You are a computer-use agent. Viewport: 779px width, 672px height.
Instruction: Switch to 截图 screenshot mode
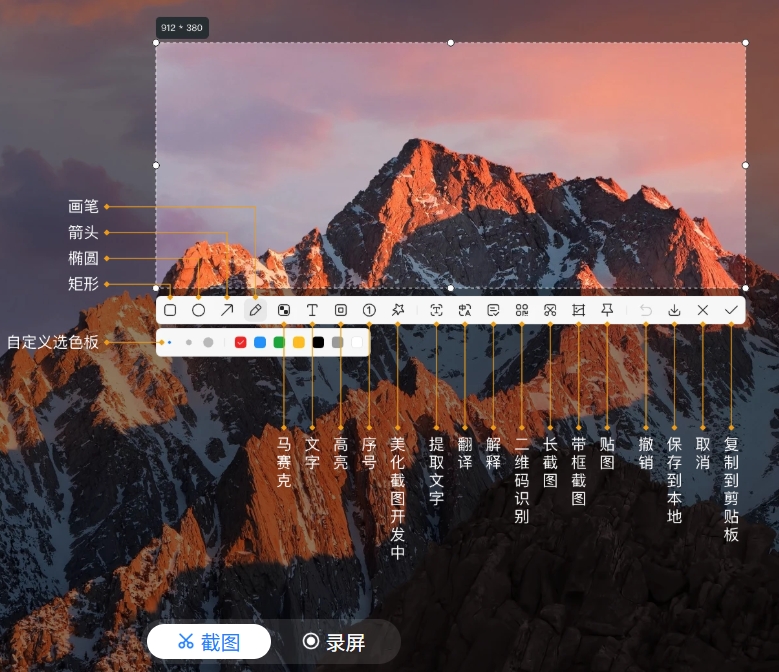tap(209, 642)
